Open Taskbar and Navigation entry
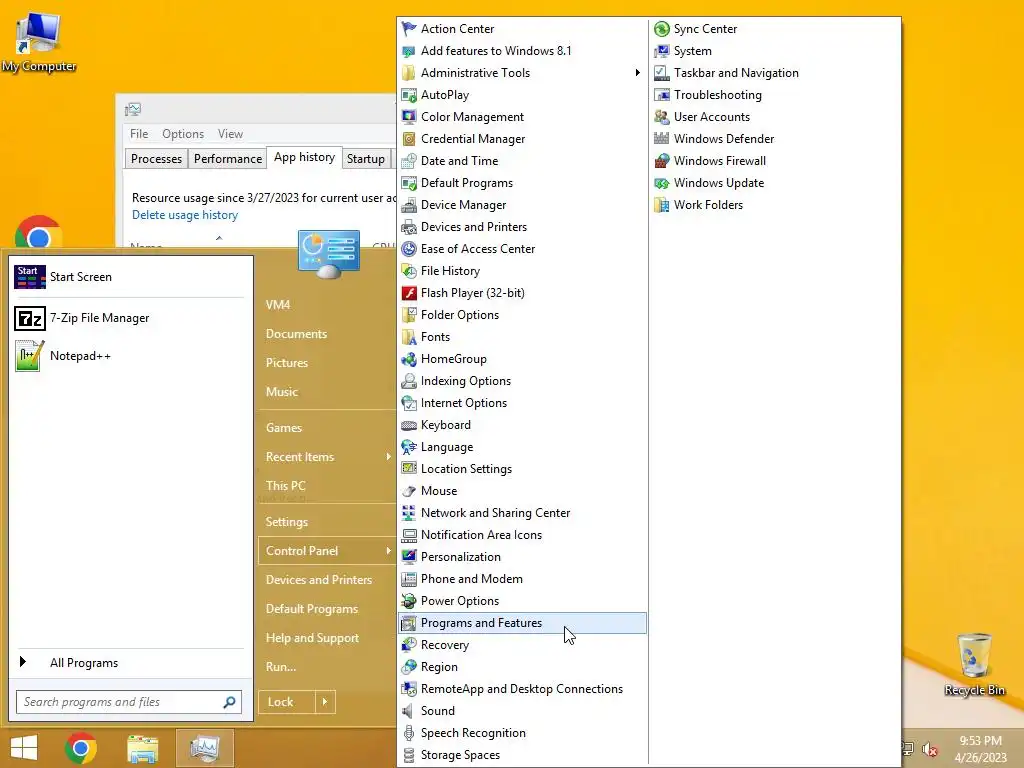This screenshot has height=768, width=1024. click(736, 72)
